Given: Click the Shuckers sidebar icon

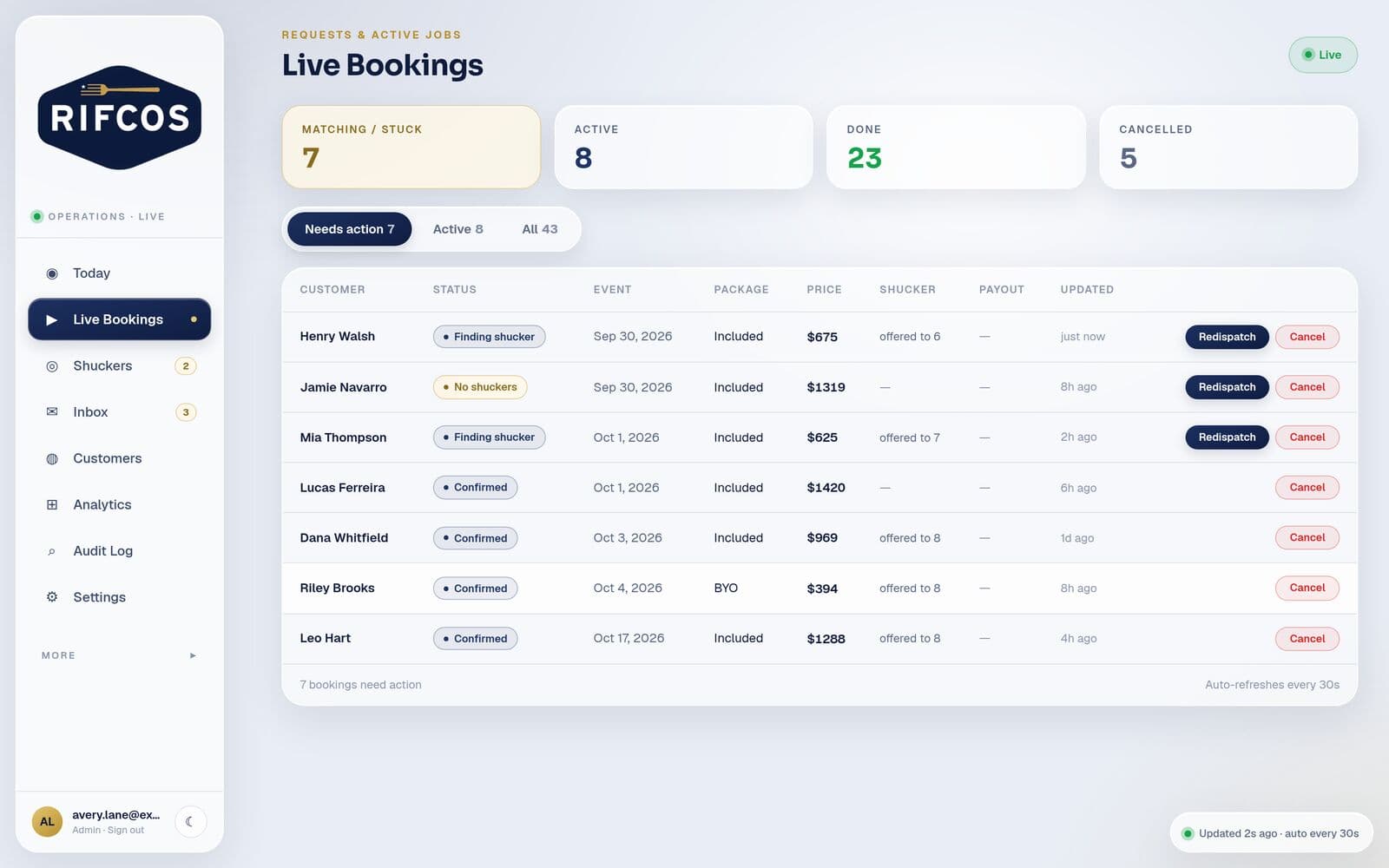Looking at the screenshot, I should click(x=52, y=366).
